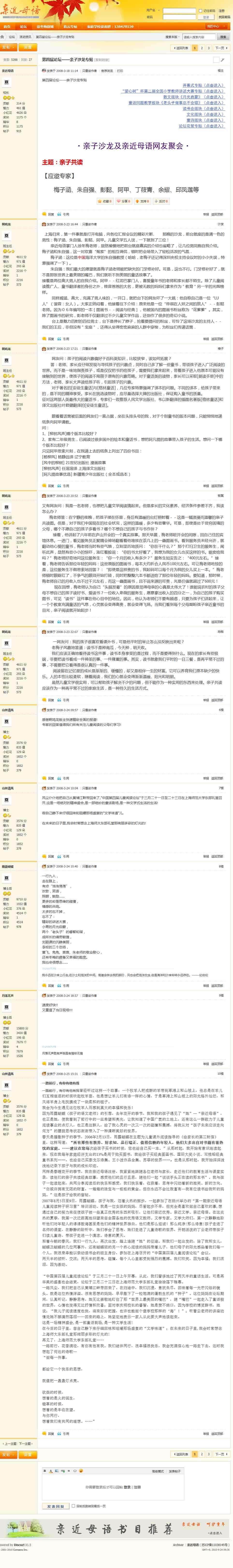
Task: Click 高级模式 above the reply editor
Action: pyautogui.click(x=158, y=1471)
